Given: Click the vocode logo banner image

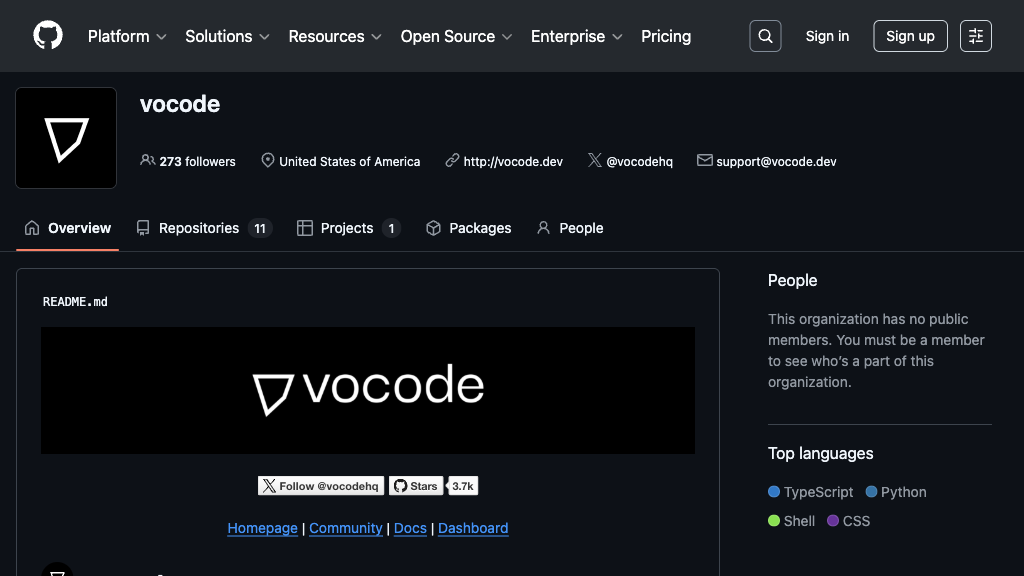Looking at the screenshot, I should [367, 390].
